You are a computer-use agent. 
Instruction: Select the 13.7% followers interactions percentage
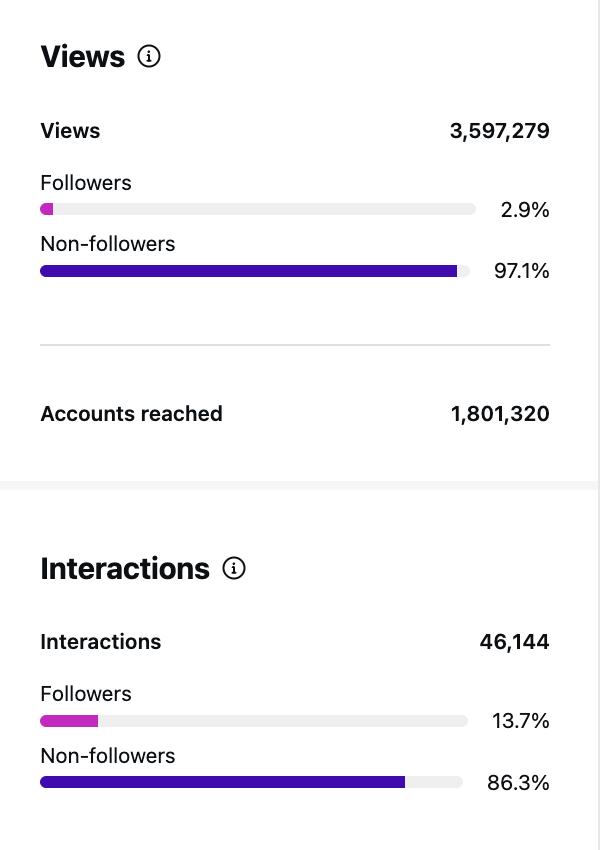pos(521,721)
